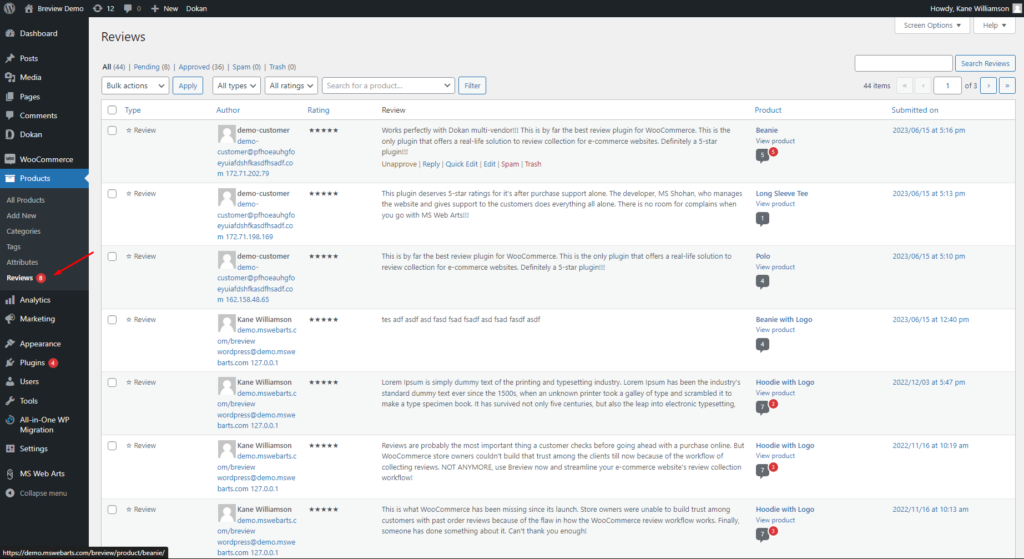
Task: Open the Long Sleeve Tee product link
Action: pos(782,194)
